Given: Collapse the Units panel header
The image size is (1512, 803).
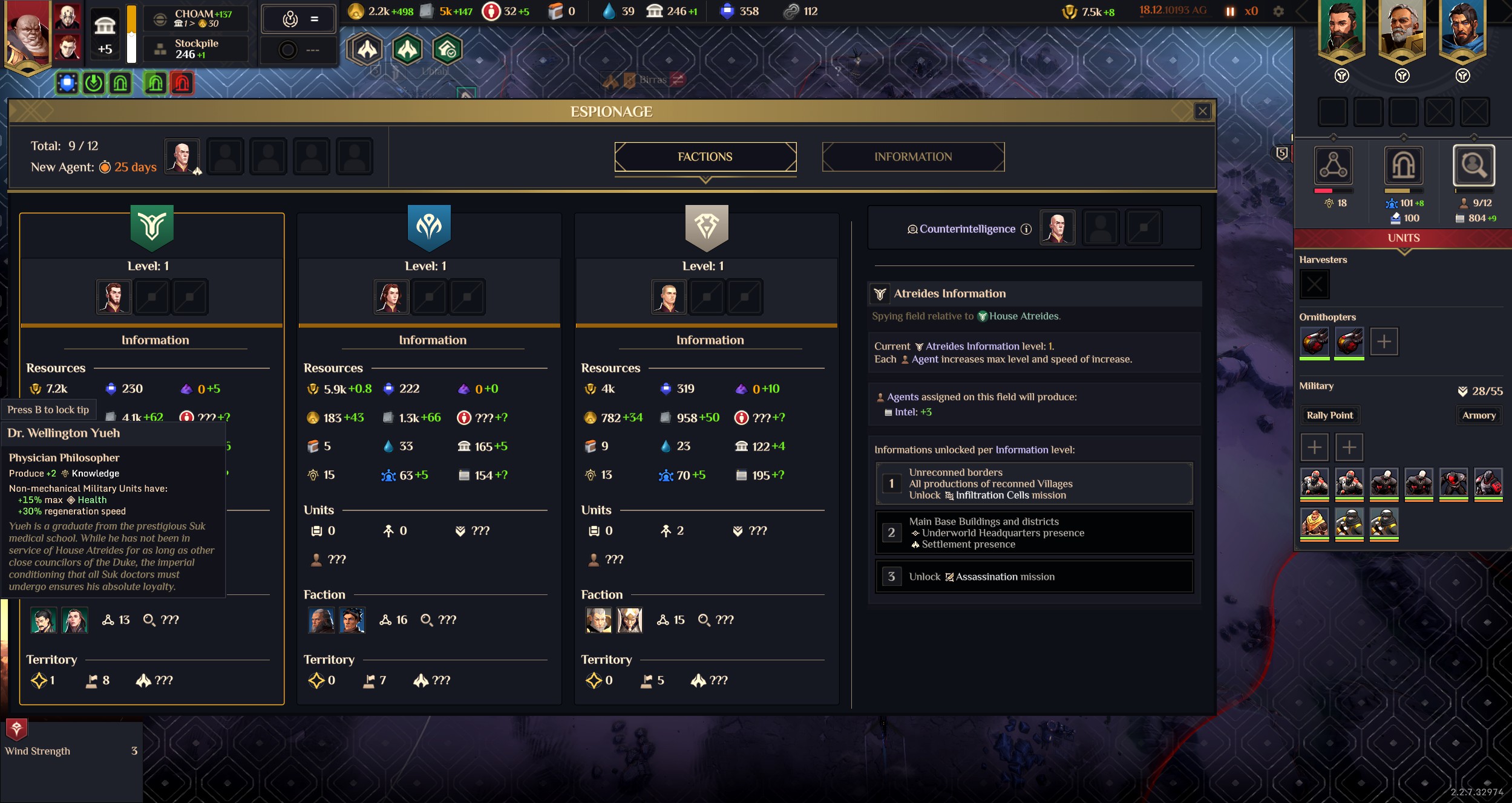Looking at the screenshot, I should (x=1403, y=238).
